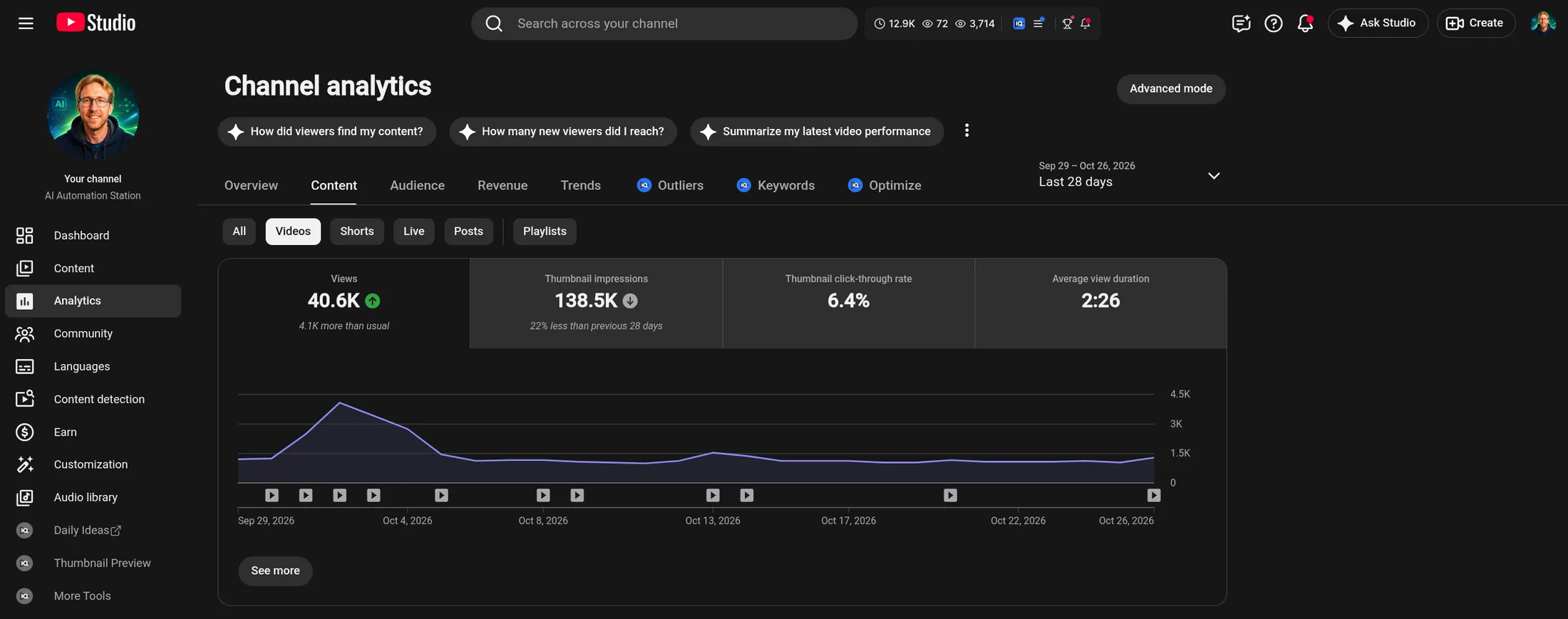Viewport: 1568px width, 619px height.
Task: Open Languages in the sidebar
Action: 93,367
